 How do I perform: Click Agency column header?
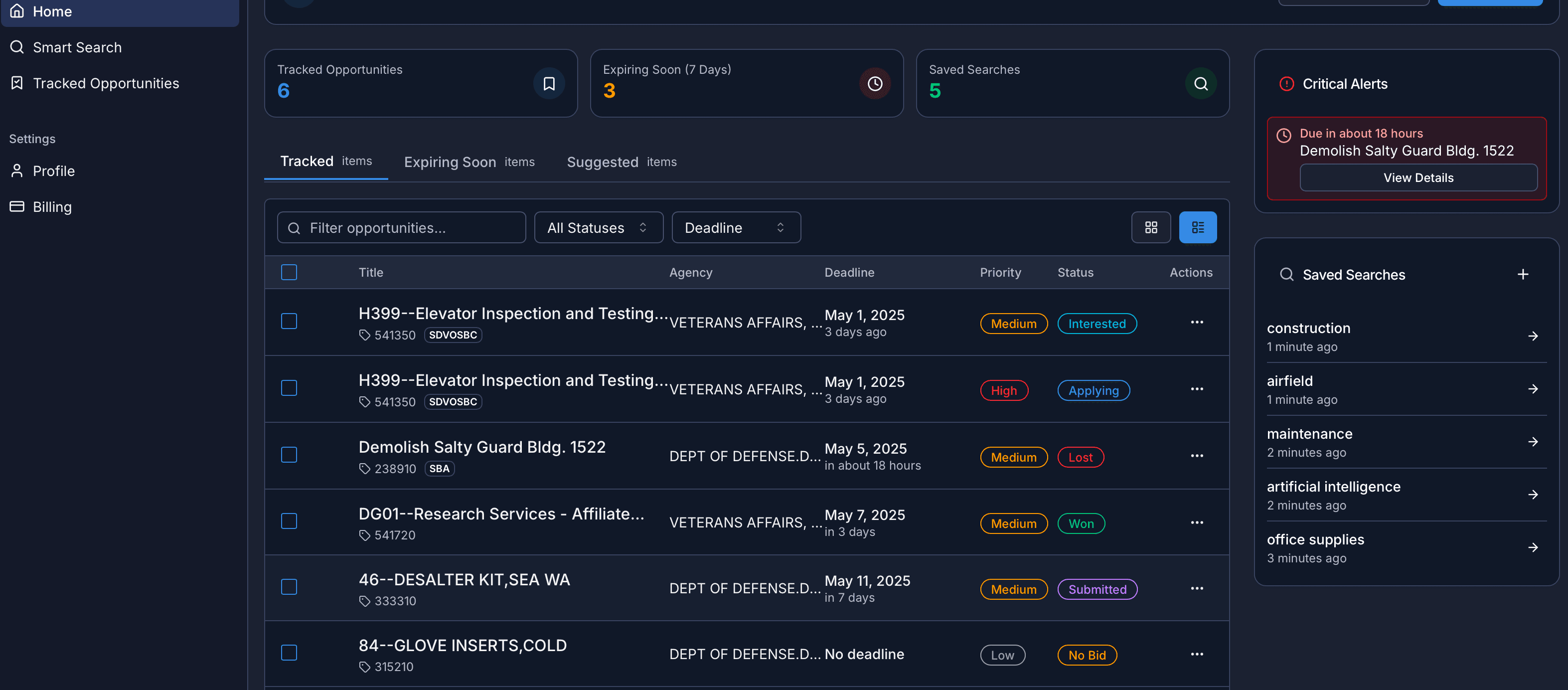pos(690,273)
